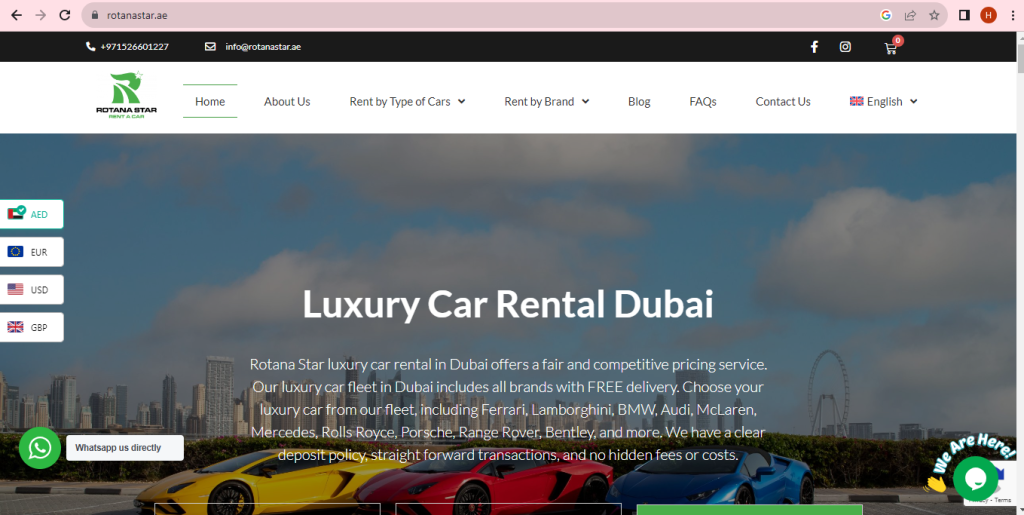The height and width of the screenshot is (515, 1024).
Task: Bookmark this page with star icon
Action: (934, 15)
